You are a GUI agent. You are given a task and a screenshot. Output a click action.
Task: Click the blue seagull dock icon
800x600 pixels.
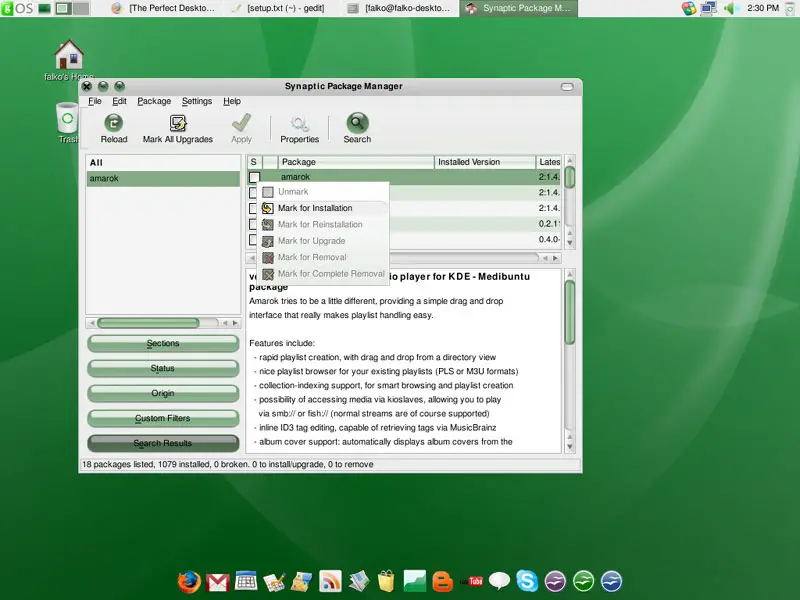[x=611, y=581]
